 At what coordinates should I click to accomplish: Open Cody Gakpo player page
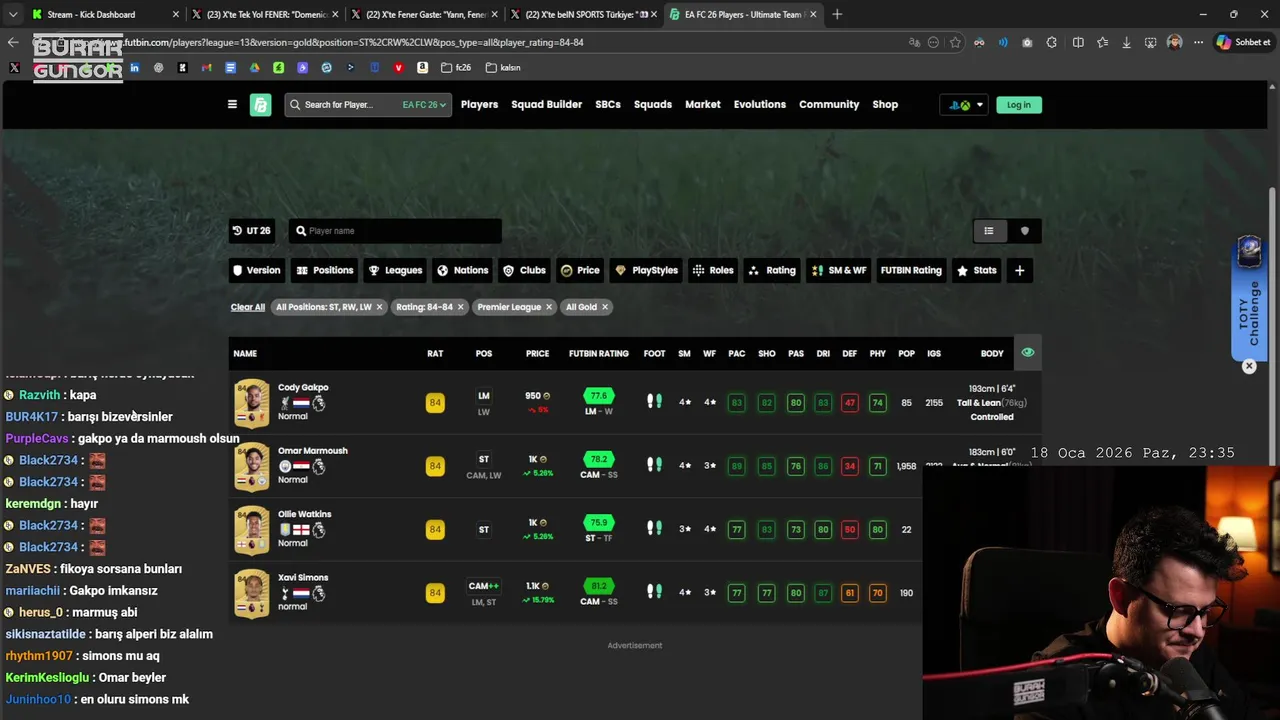pos(303,388)
